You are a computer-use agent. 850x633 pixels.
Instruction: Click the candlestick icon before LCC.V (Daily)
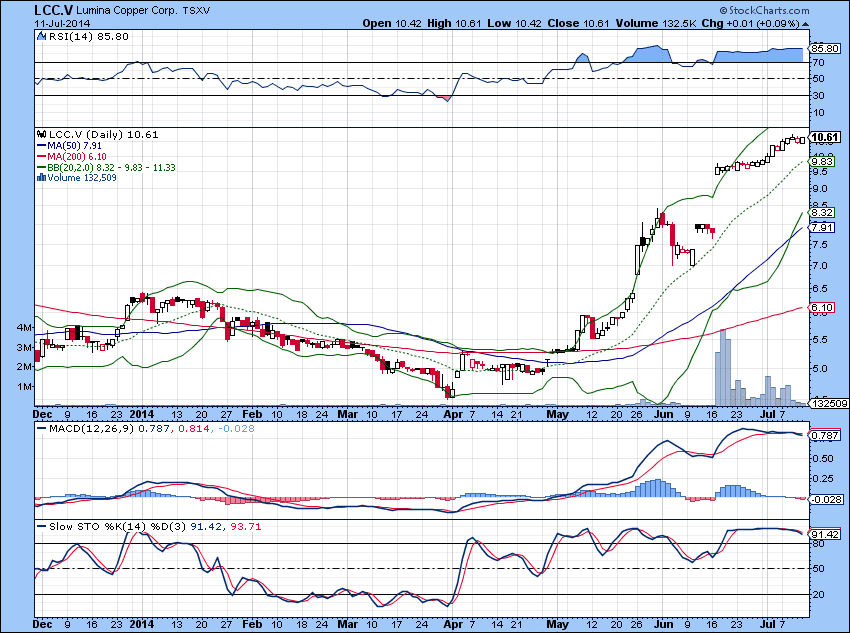click(42, 134)
